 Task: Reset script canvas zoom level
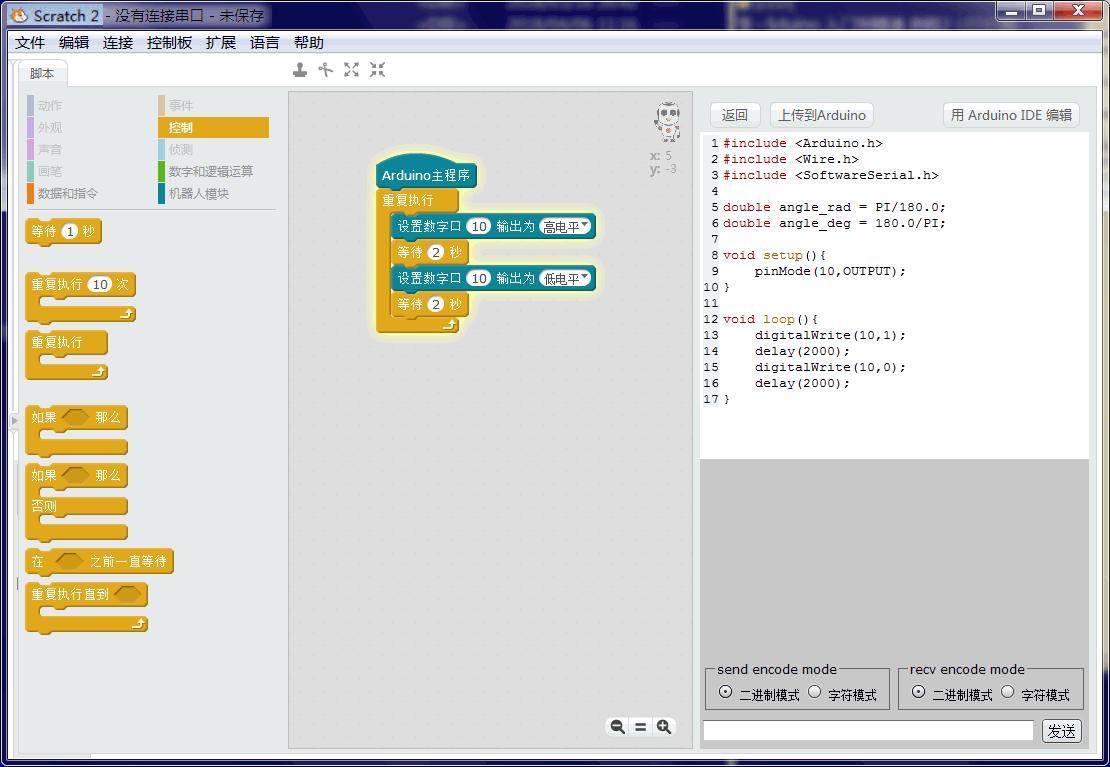tap(641, 727)
